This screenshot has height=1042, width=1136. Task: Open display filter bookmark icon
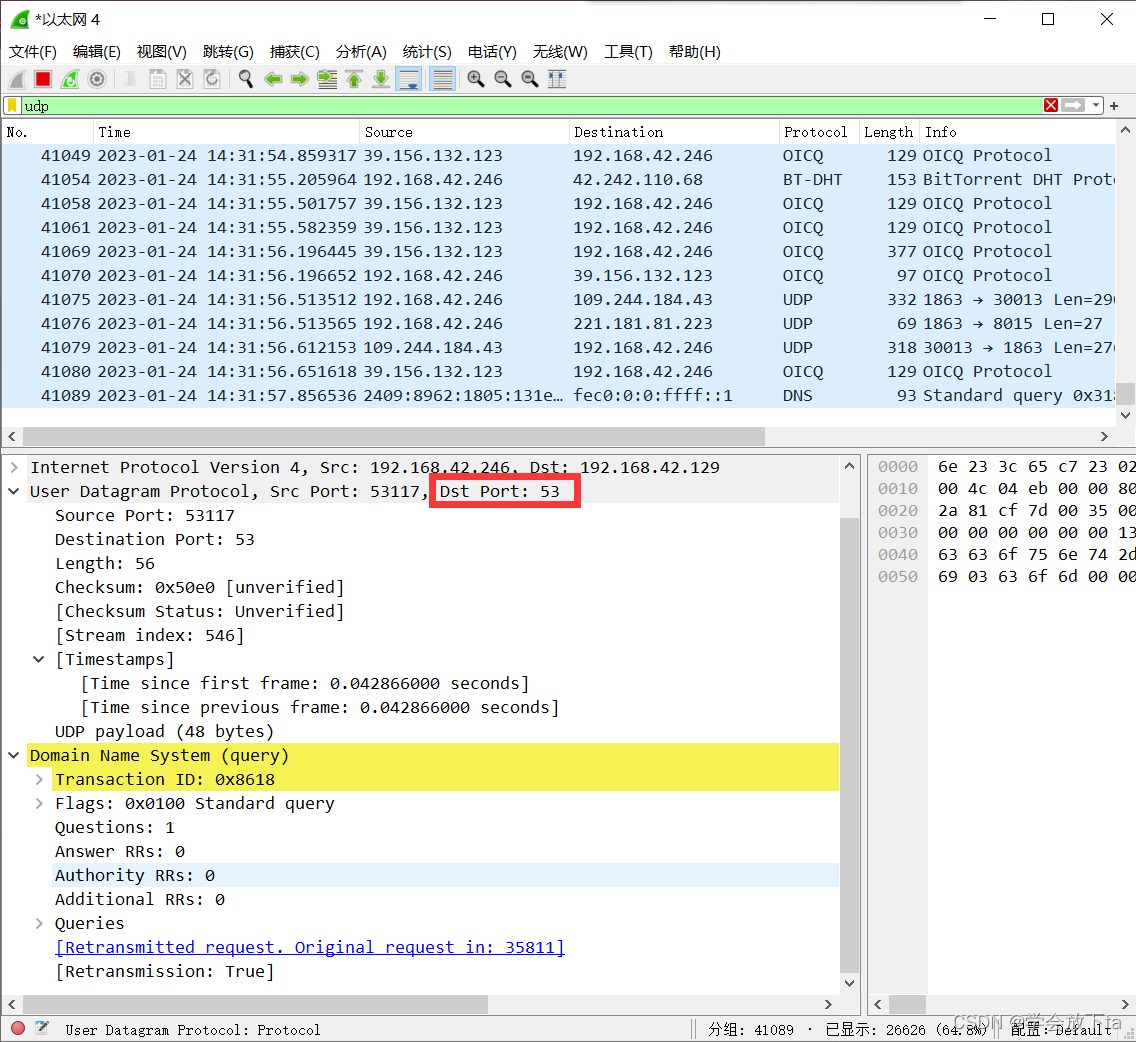click(12, 106)
